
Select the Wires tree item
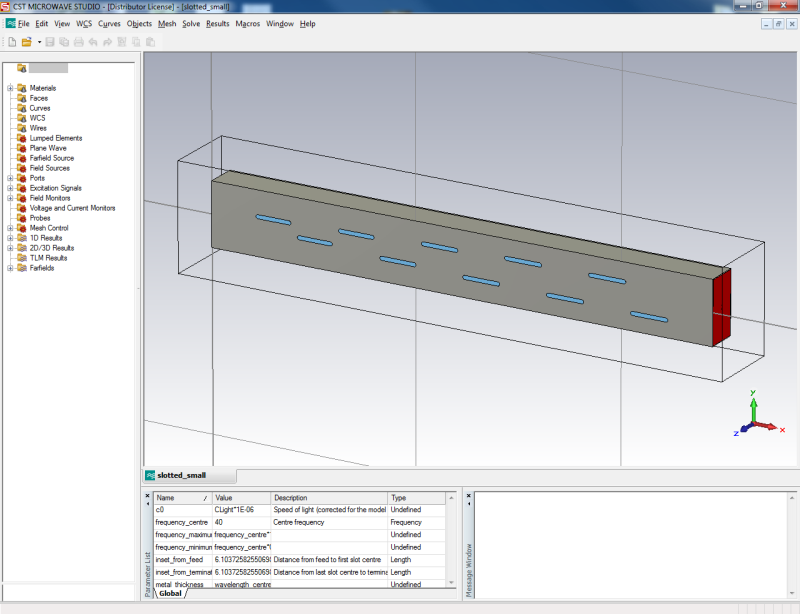tap(38, 128)
